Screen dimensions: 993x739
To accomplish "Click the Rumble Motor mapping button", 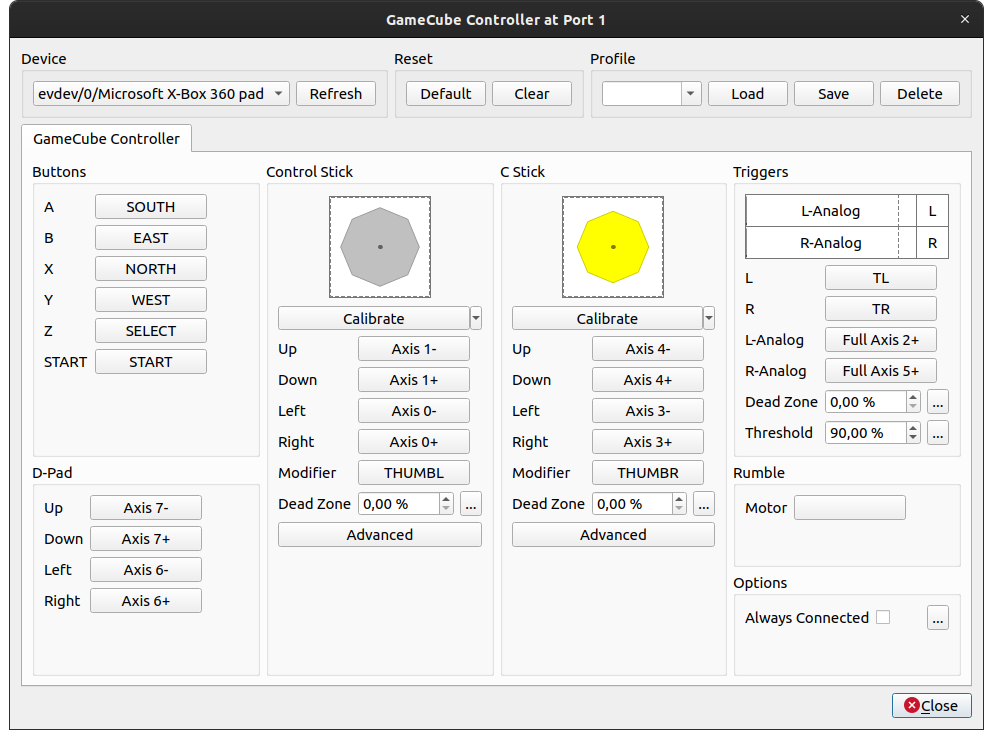I will click(849, 508).
